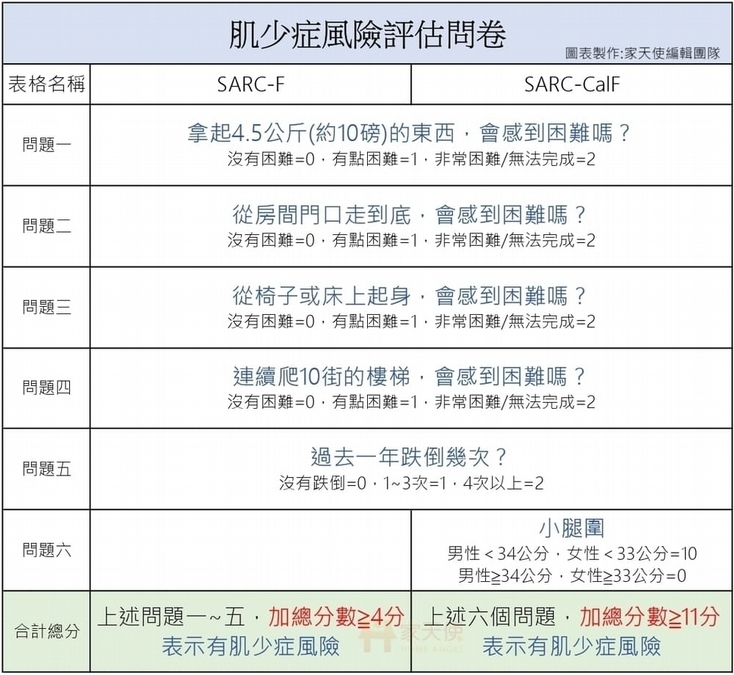
Task: Click scoring text 沒有跌倒=0．1~3次=1．4次以上=2
Action: pos(411,483)
